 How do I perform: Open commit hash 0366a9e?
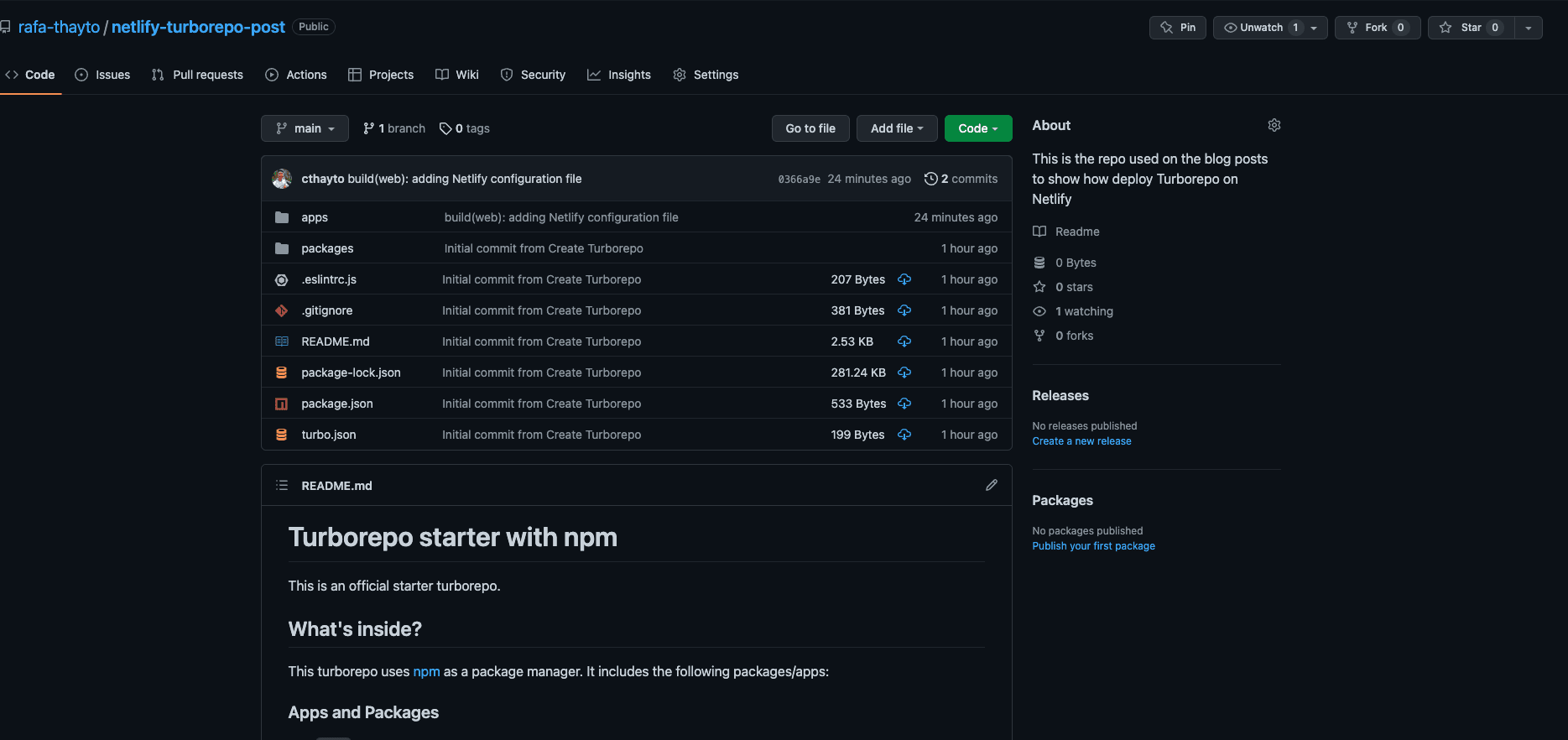799,179
